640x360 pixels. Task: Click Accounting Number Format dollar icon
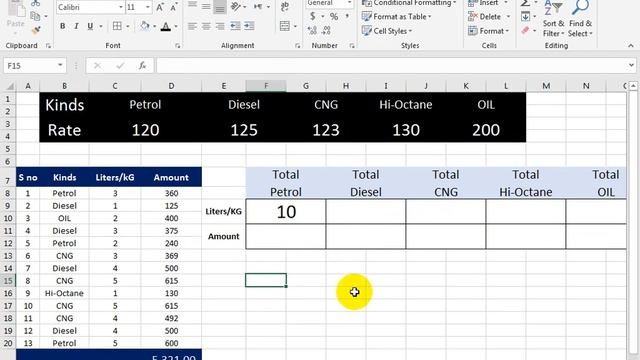313,16
